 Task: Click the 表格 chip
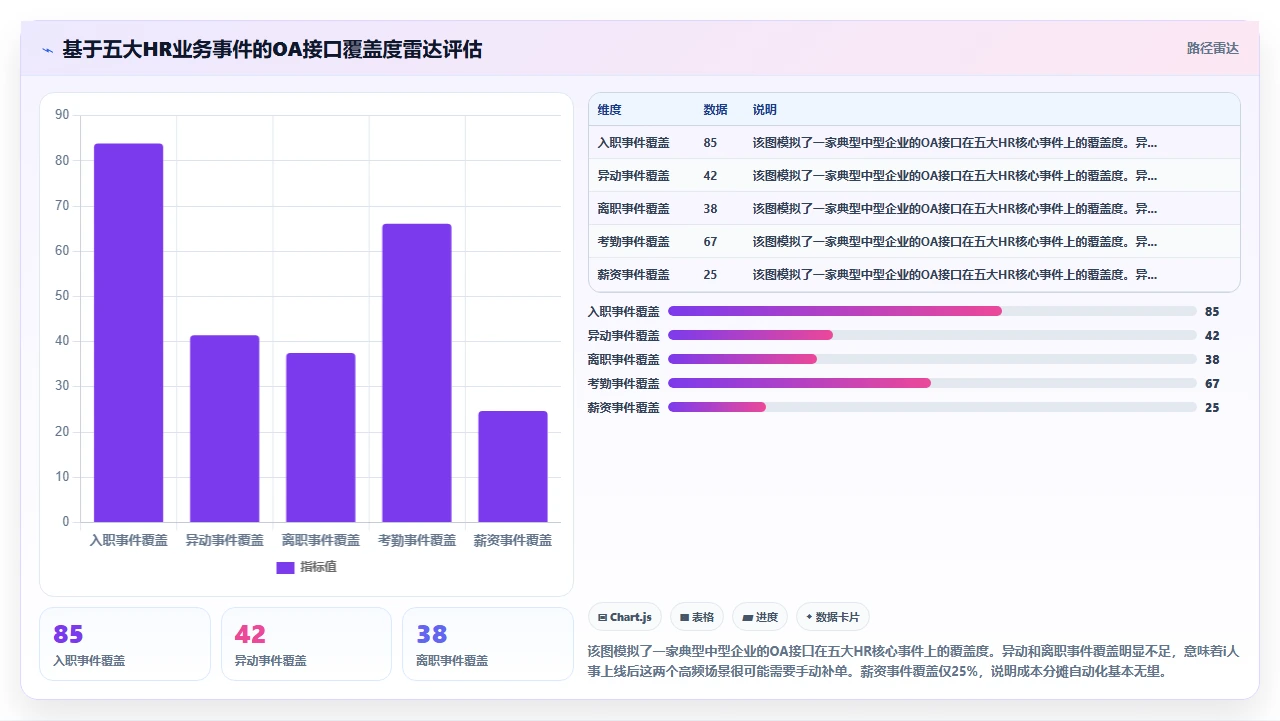[697, 618]
